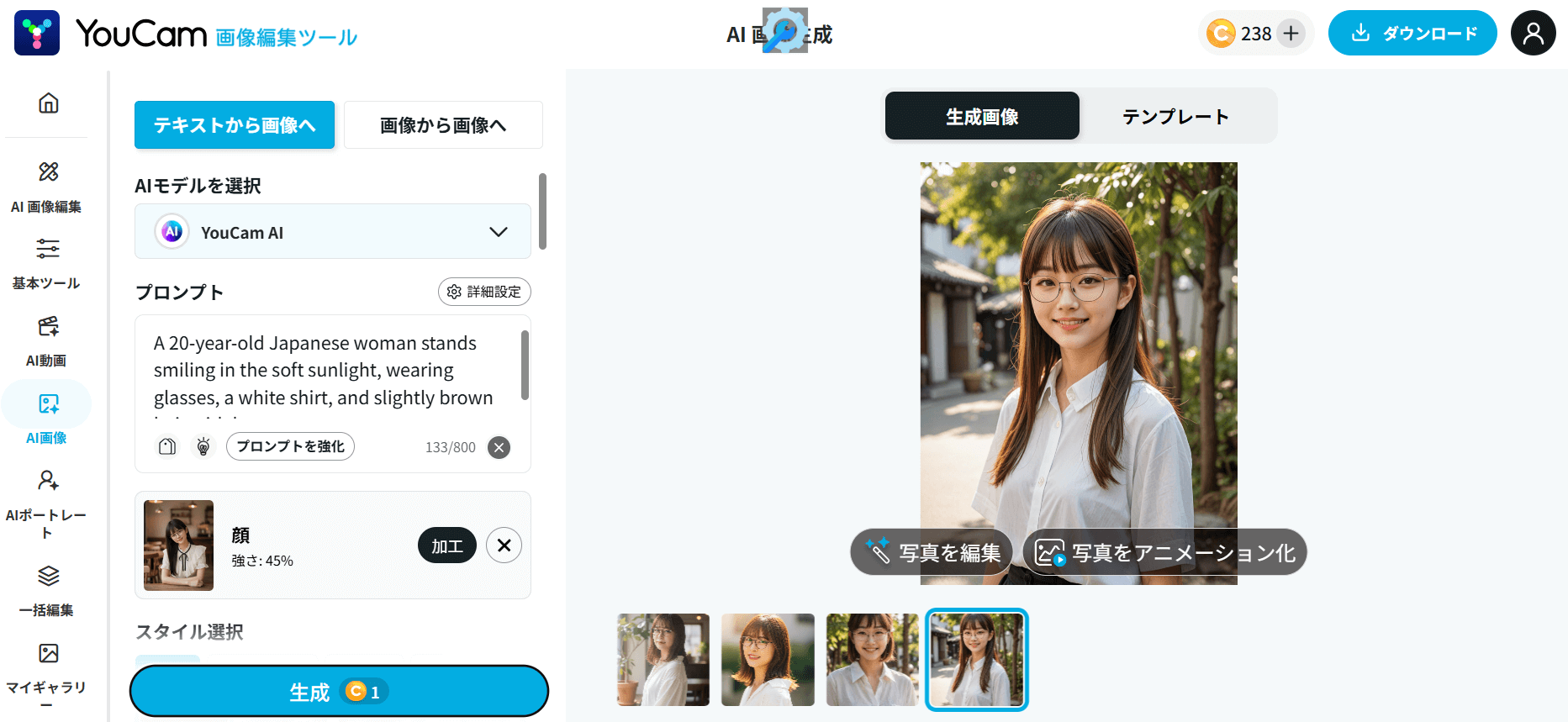Open AI 画像編集 in the sidebar
The height and width of the screenshot is (722, 1568).
(x=46, y=187)
